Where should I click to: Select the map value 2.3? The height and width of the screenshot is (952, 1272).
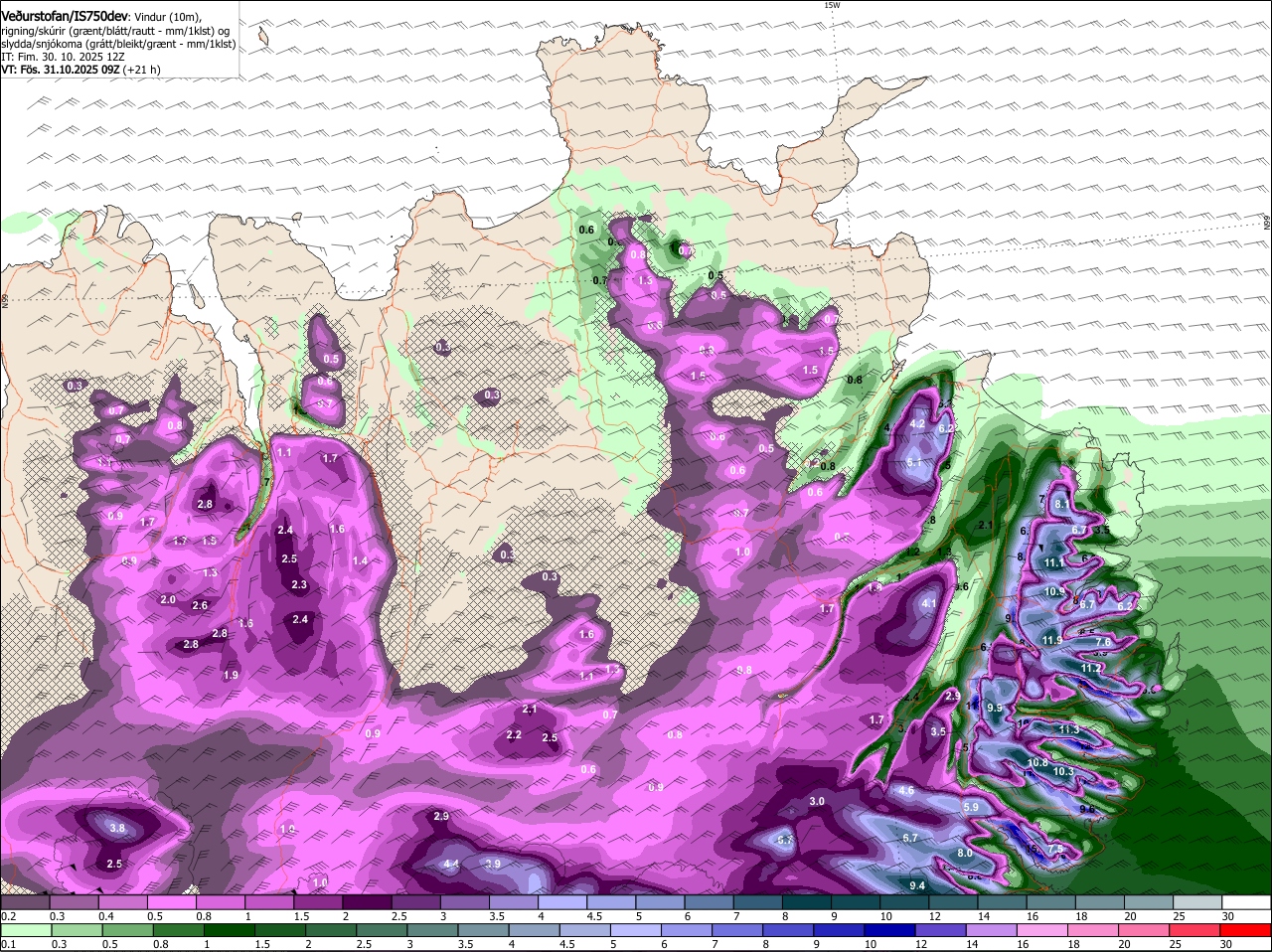(x=299, y=585)
